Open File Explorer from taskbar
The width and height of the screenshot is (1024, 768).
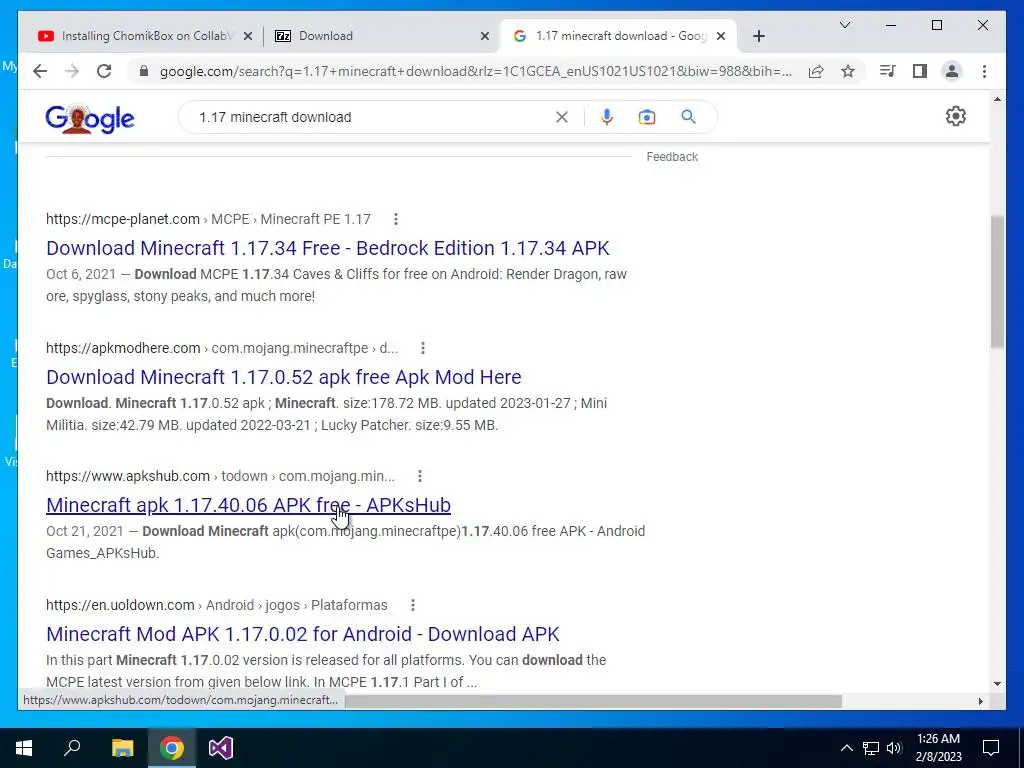point(122,748)
